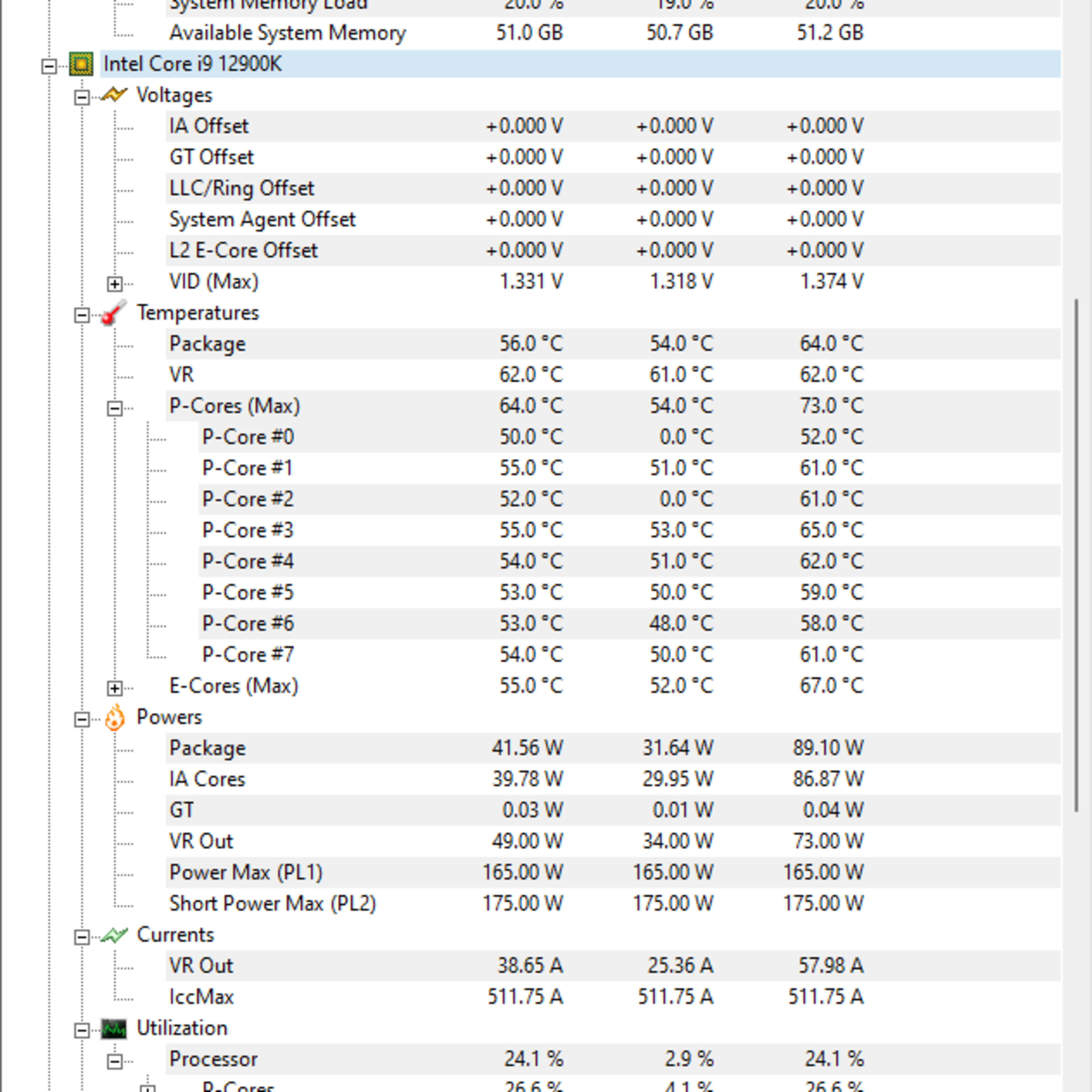
Task: Click the Powers flame icon
Action: point(115,717)
